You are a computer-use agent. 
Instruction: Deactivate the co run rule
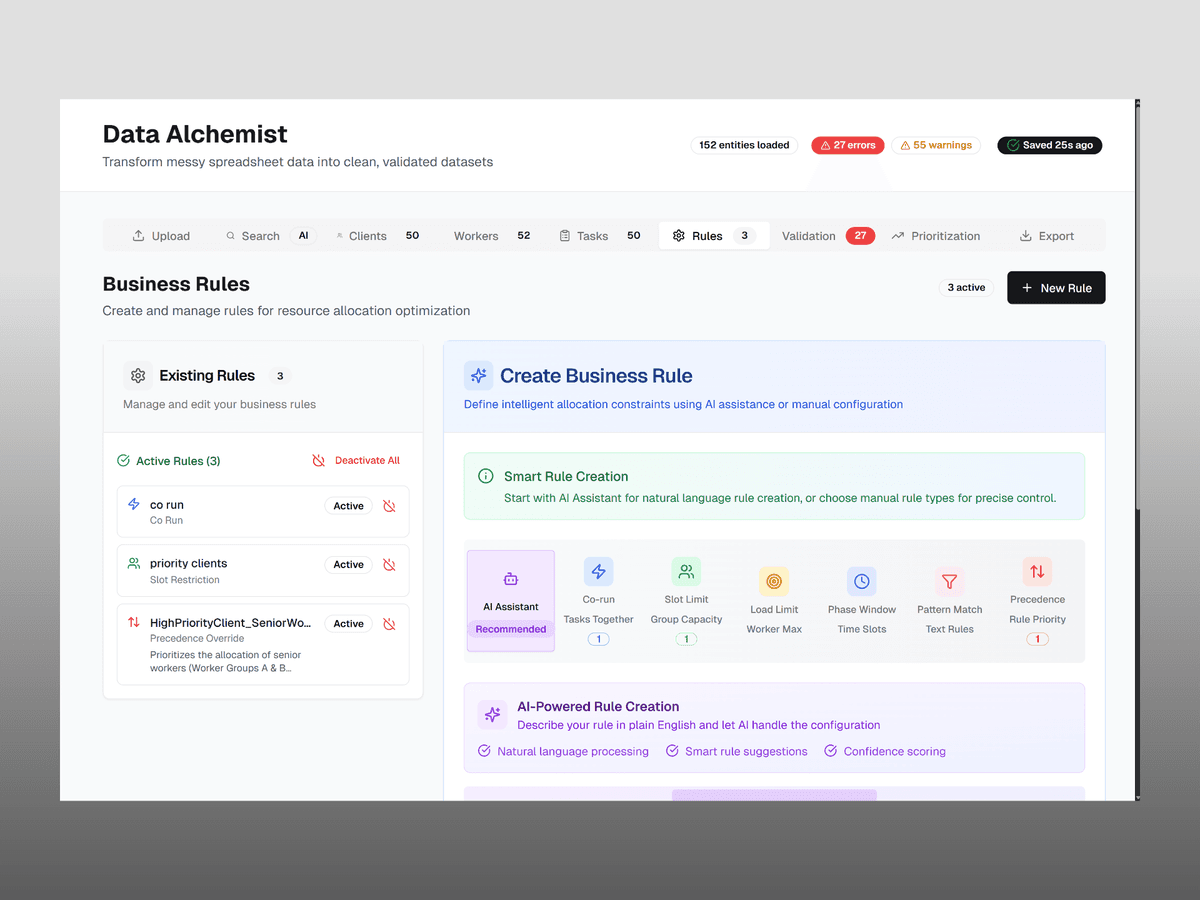[390, 506]
